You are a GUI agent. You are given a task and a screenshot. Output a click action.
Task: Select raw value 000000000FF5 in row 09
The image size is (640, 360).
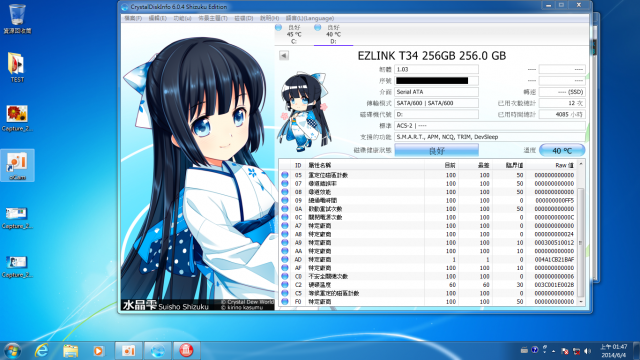554,200
